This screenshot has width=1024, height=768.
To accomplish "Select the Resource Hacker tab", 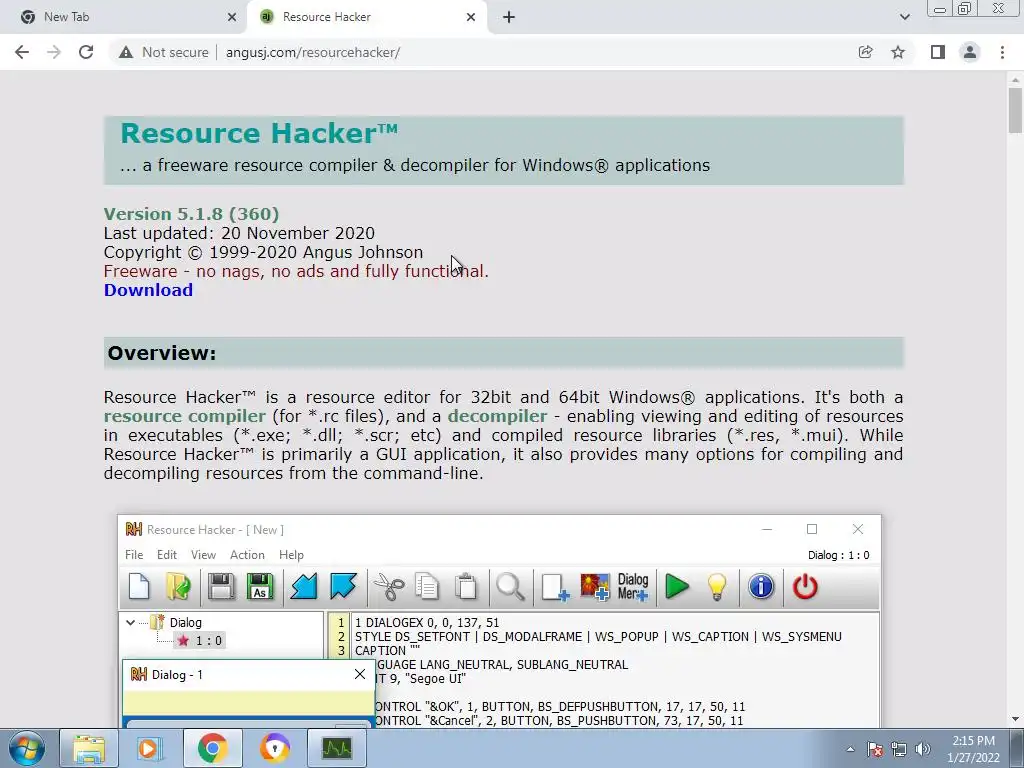I will (x=367, y=17).
